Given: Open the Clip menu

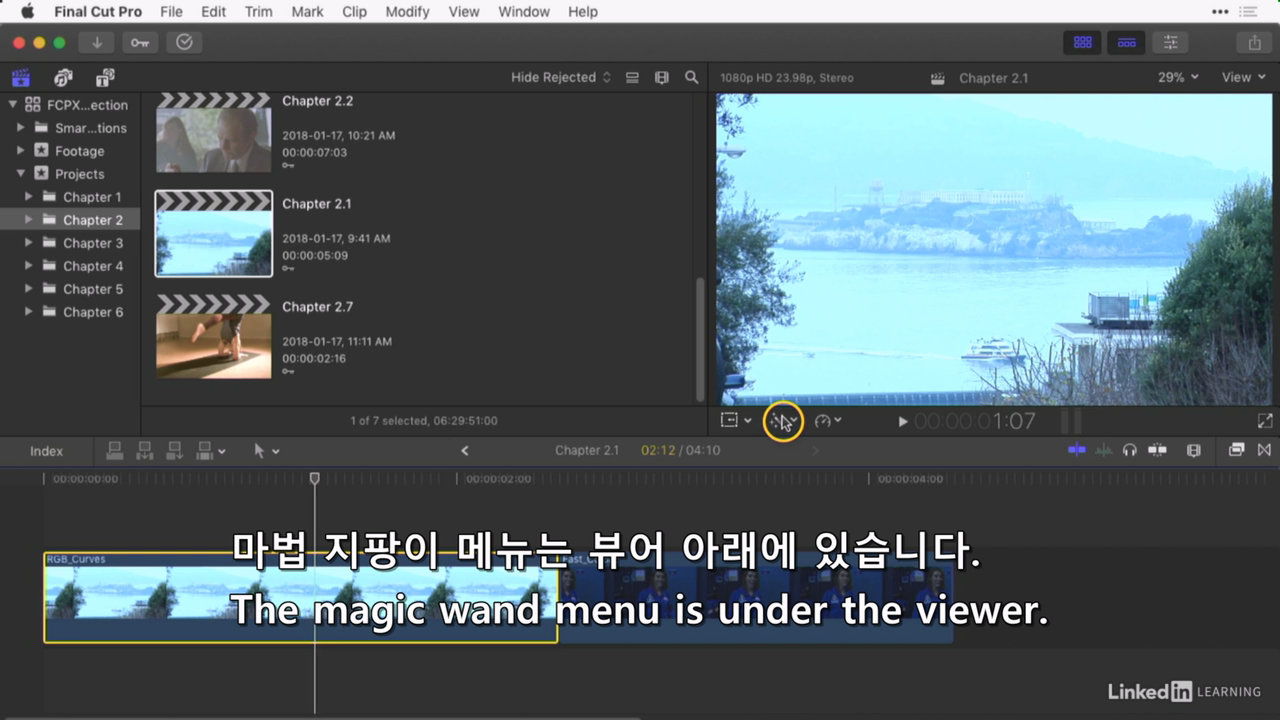Looking at the screenshot, I should coord(354,12).
